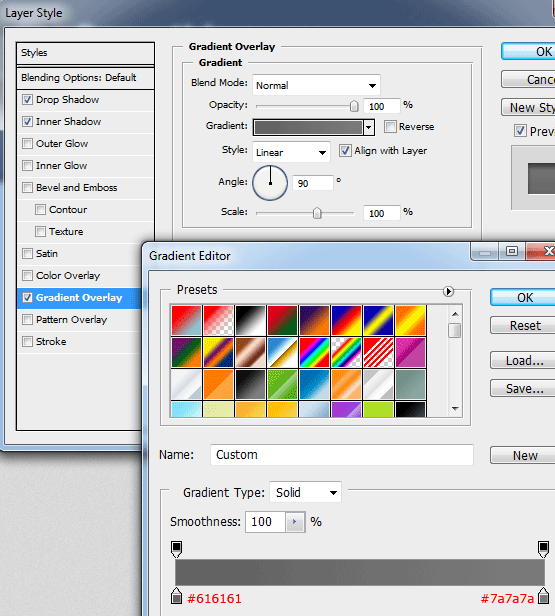Select the black-to-white gradient preset
The height and width of the screenshot is (616, 555).
pos(250,320)
